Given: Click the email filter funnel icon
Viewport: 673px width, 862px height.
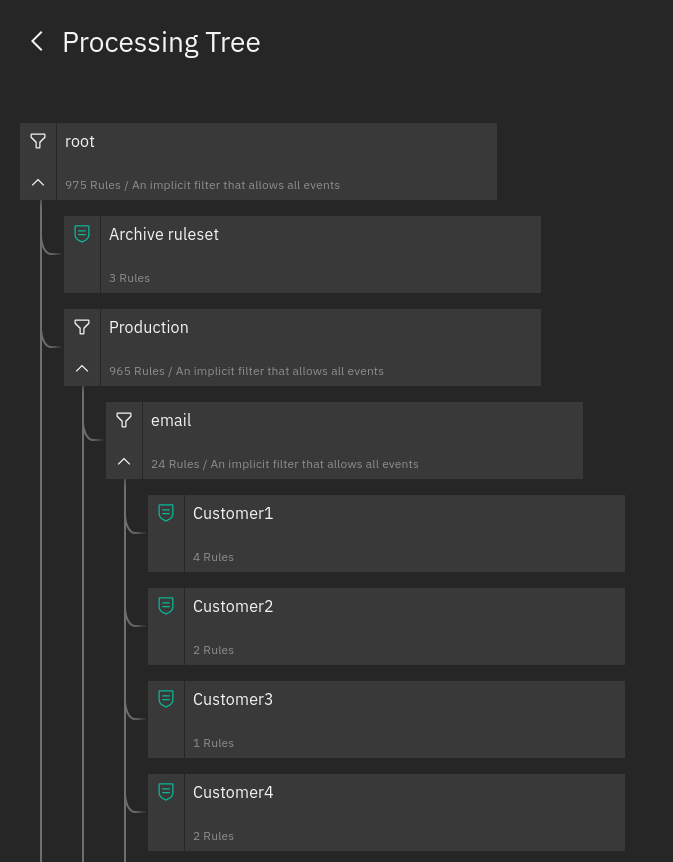Looking at the screenshot, I should tap(124, 420).
